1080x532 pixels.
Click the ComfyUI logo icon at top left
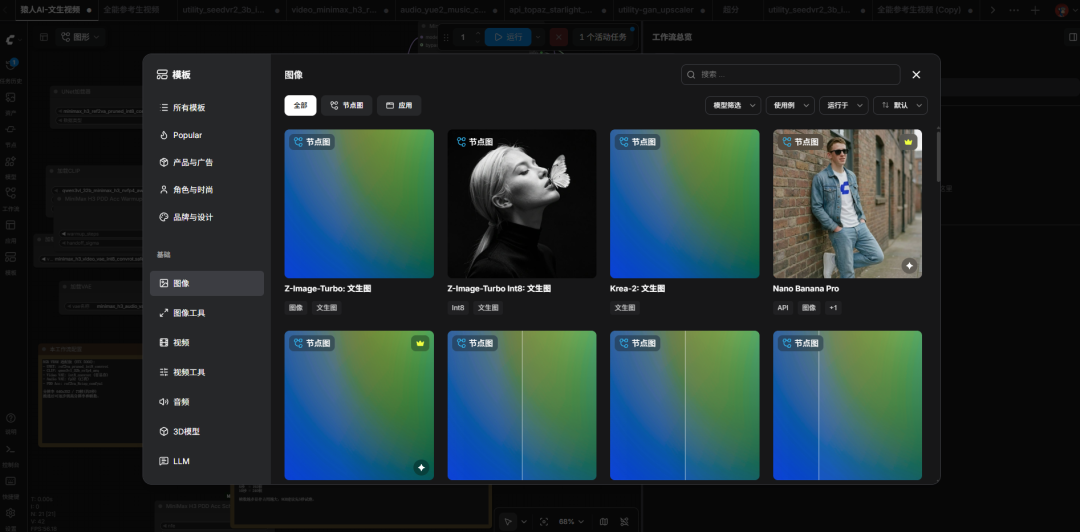point(11,41)
